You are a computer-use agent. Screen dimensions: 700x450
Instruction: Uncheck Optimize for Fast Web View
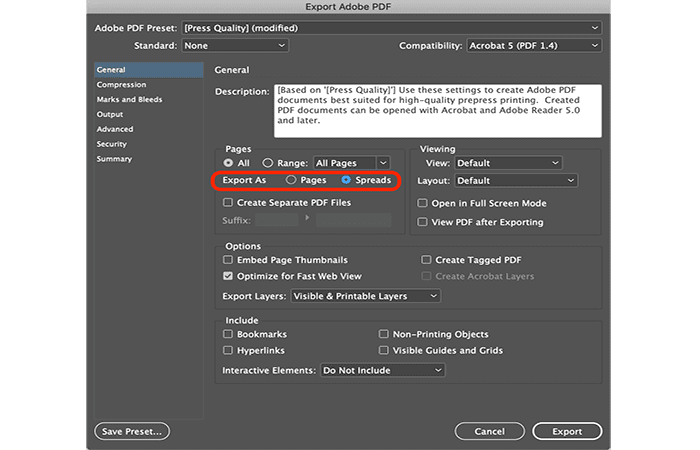click(x=228, y=276)
